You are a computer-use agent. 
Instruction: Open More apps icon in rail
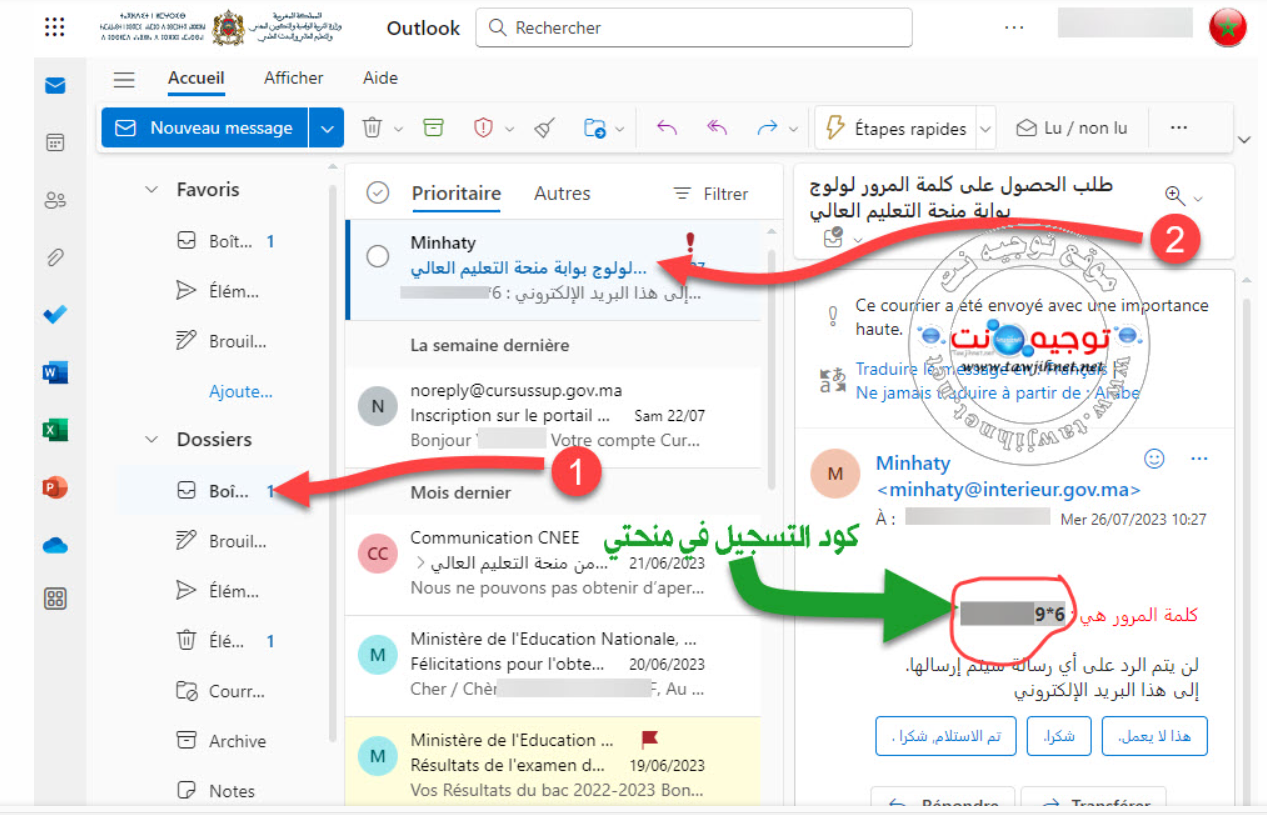[55, 600]
